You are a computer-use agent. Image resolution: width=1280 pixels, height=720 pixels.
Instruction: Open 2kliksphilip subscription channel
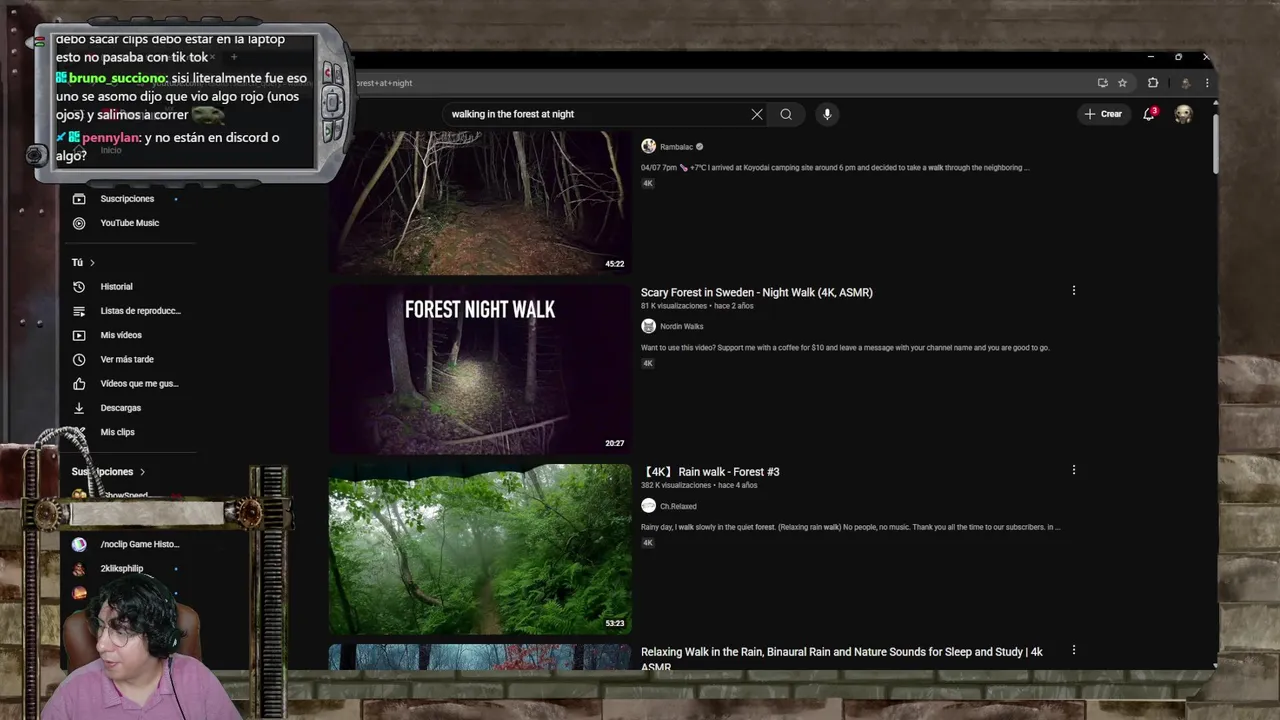tap(121, 568)
